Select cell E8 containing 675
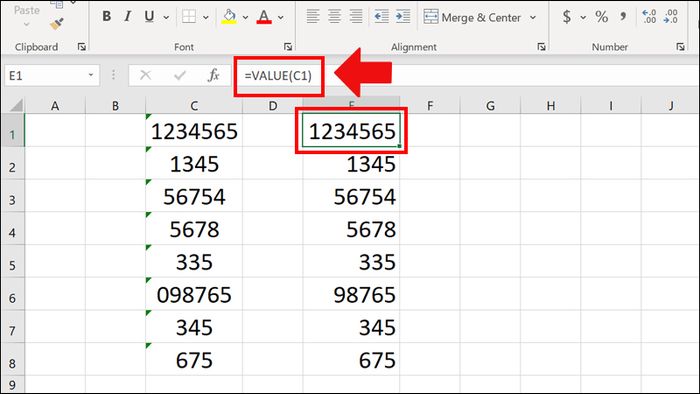 351,359
